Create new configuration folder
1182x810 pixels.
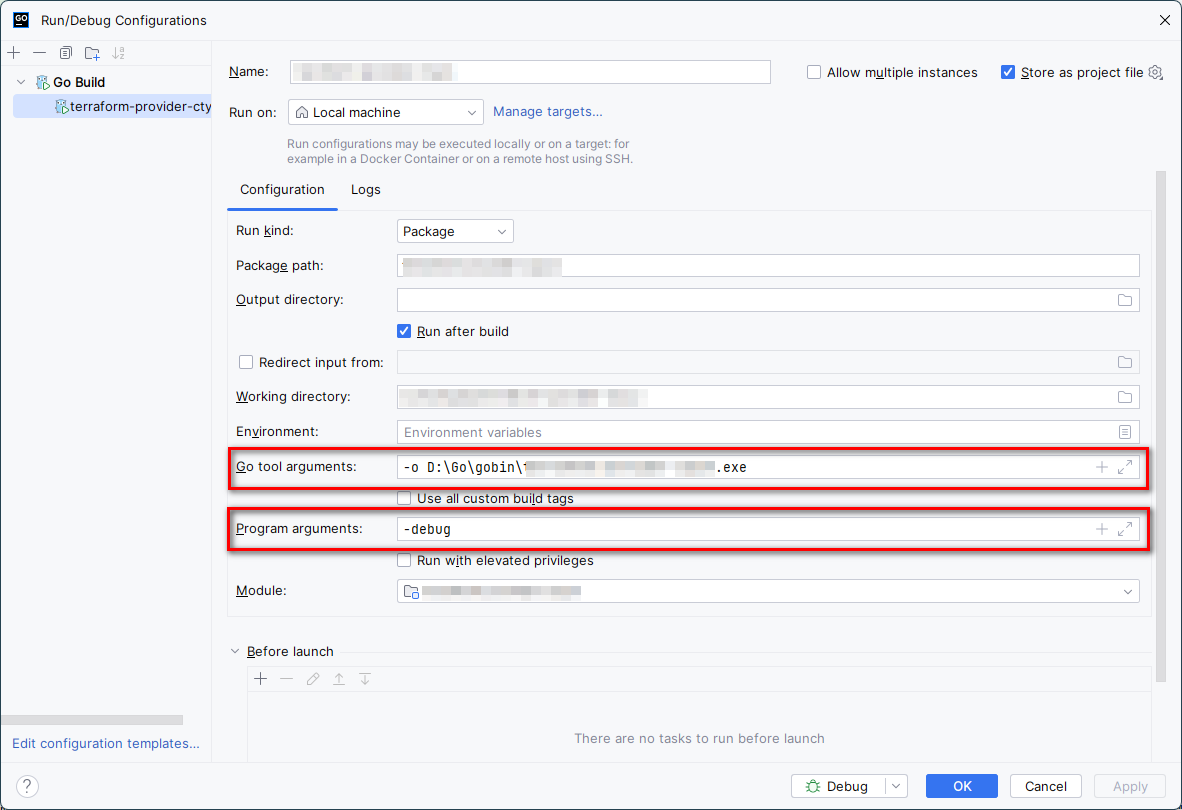pyautogui.click(x=92, y=53)
